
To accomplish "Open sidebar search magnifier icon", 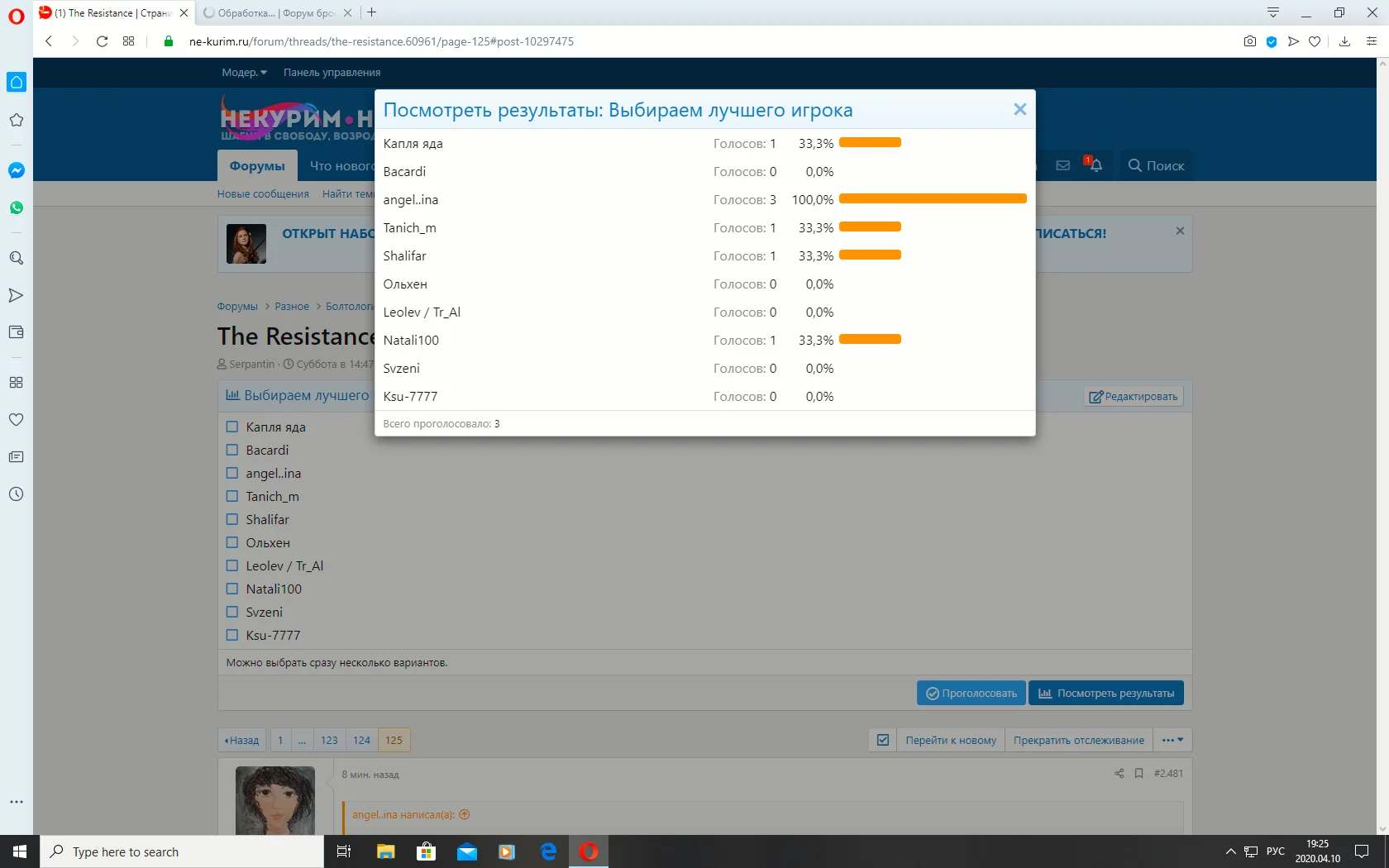I will [16, 258].
